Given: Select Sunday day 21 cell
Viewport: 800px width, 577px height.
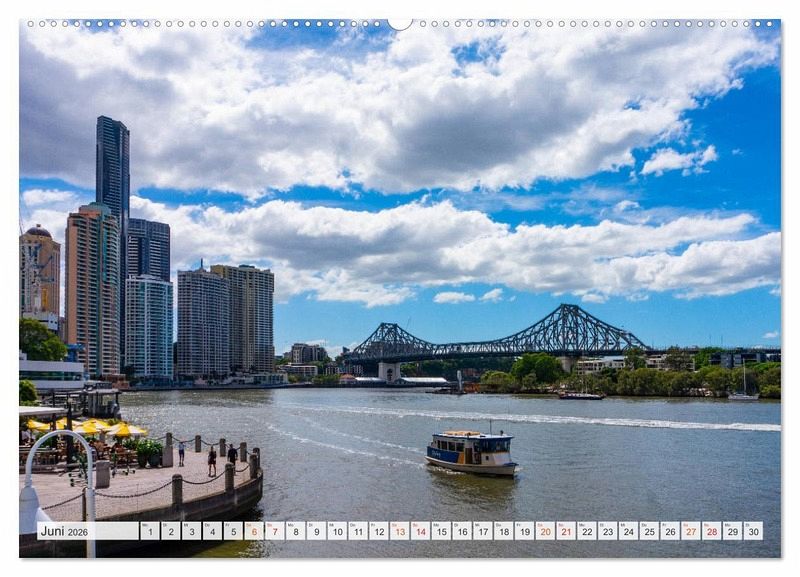Looking at the screenshot, I should pyautogui.click(x=566, y=531).
